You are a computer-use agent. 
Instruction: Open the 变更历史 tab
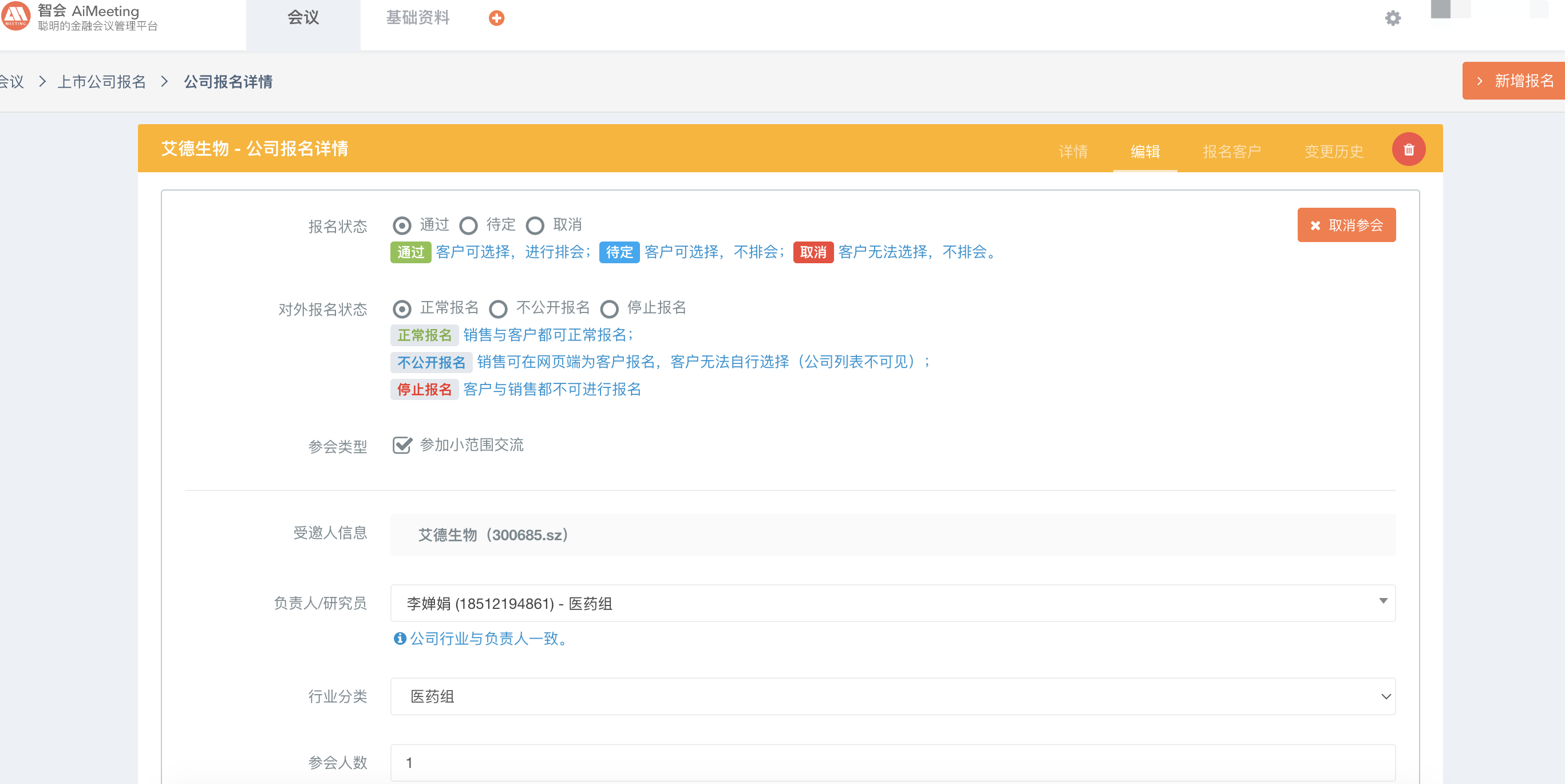click(1334, 151)
